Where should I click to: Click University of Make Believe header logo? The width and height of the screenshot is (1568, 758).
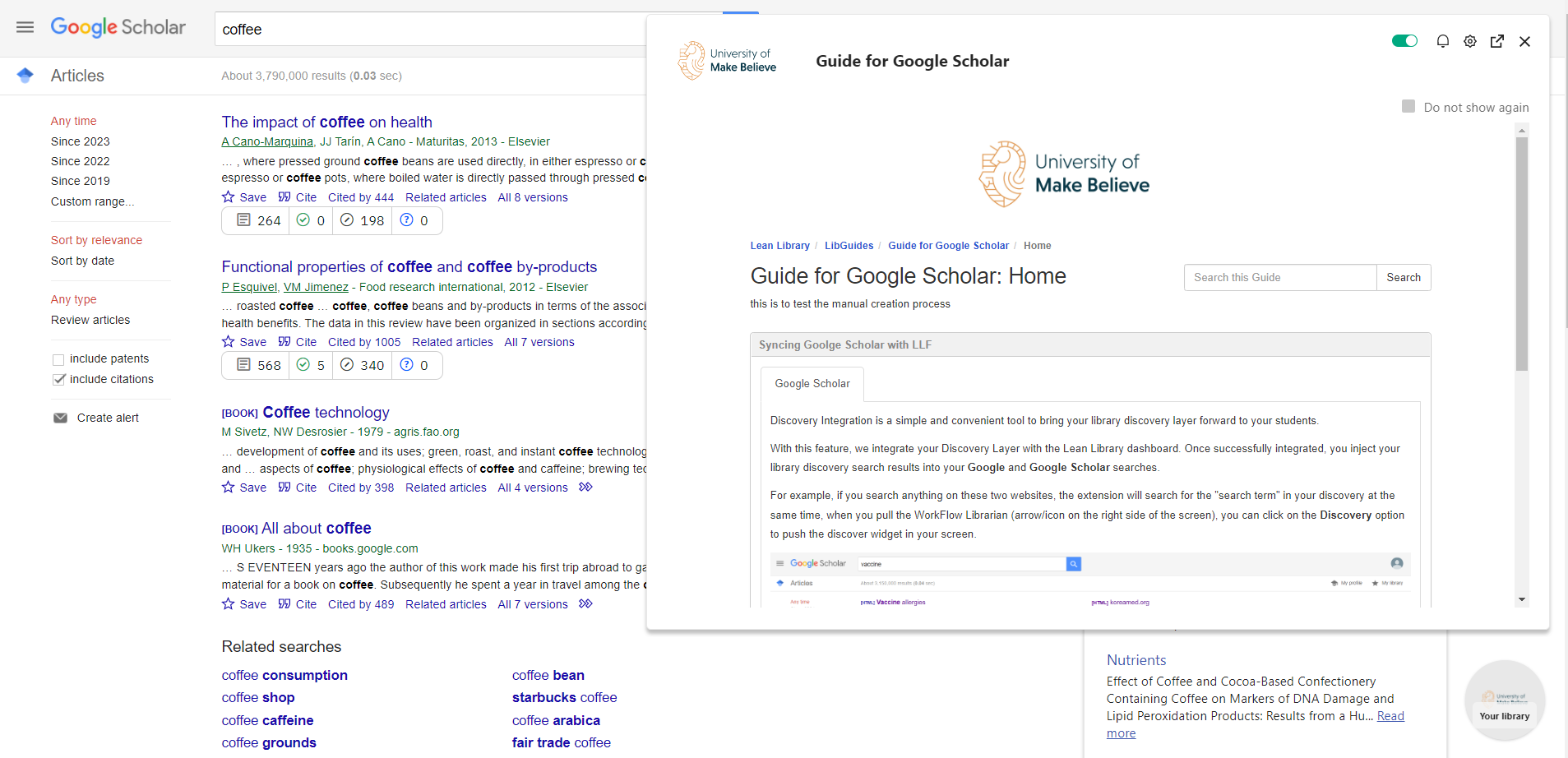click(727, 60)
